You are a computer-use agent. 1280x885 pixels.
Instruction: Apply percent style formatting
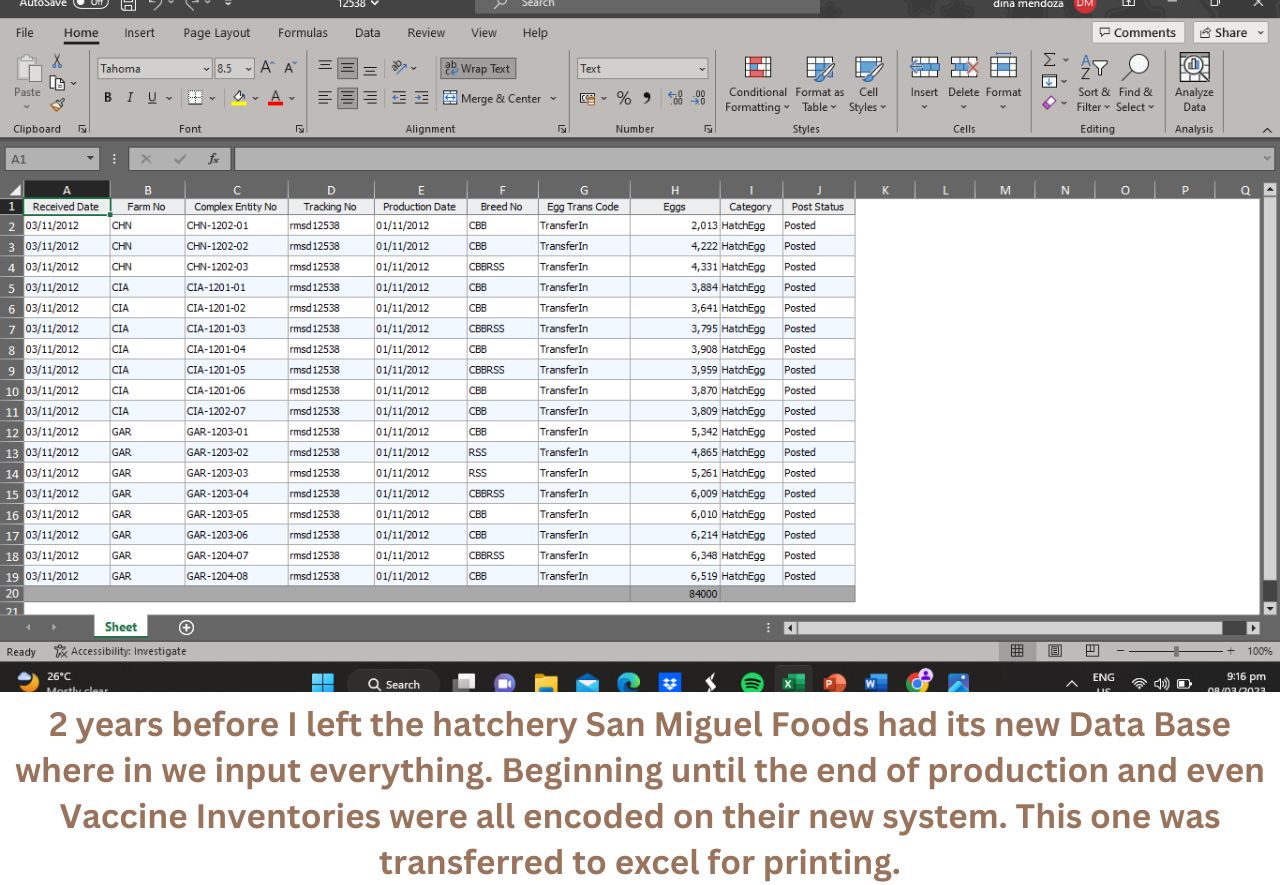pyautogui.click(x=623, y=98)
